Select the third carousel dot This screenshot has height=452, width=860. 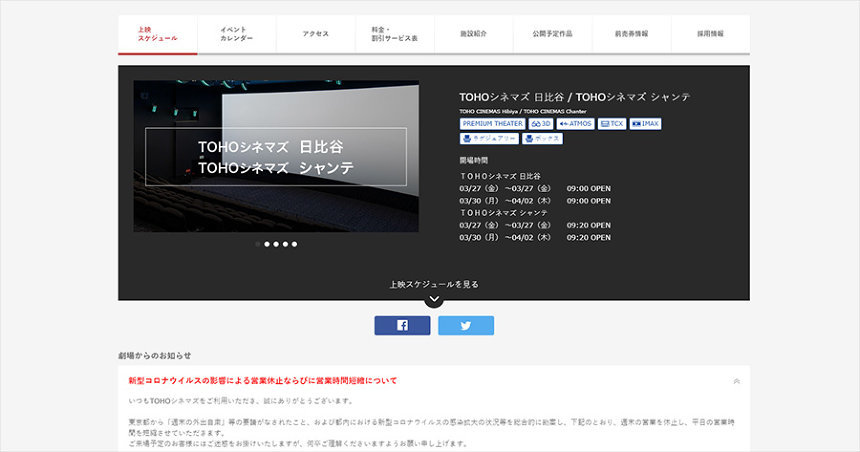[x=276, y=244]
